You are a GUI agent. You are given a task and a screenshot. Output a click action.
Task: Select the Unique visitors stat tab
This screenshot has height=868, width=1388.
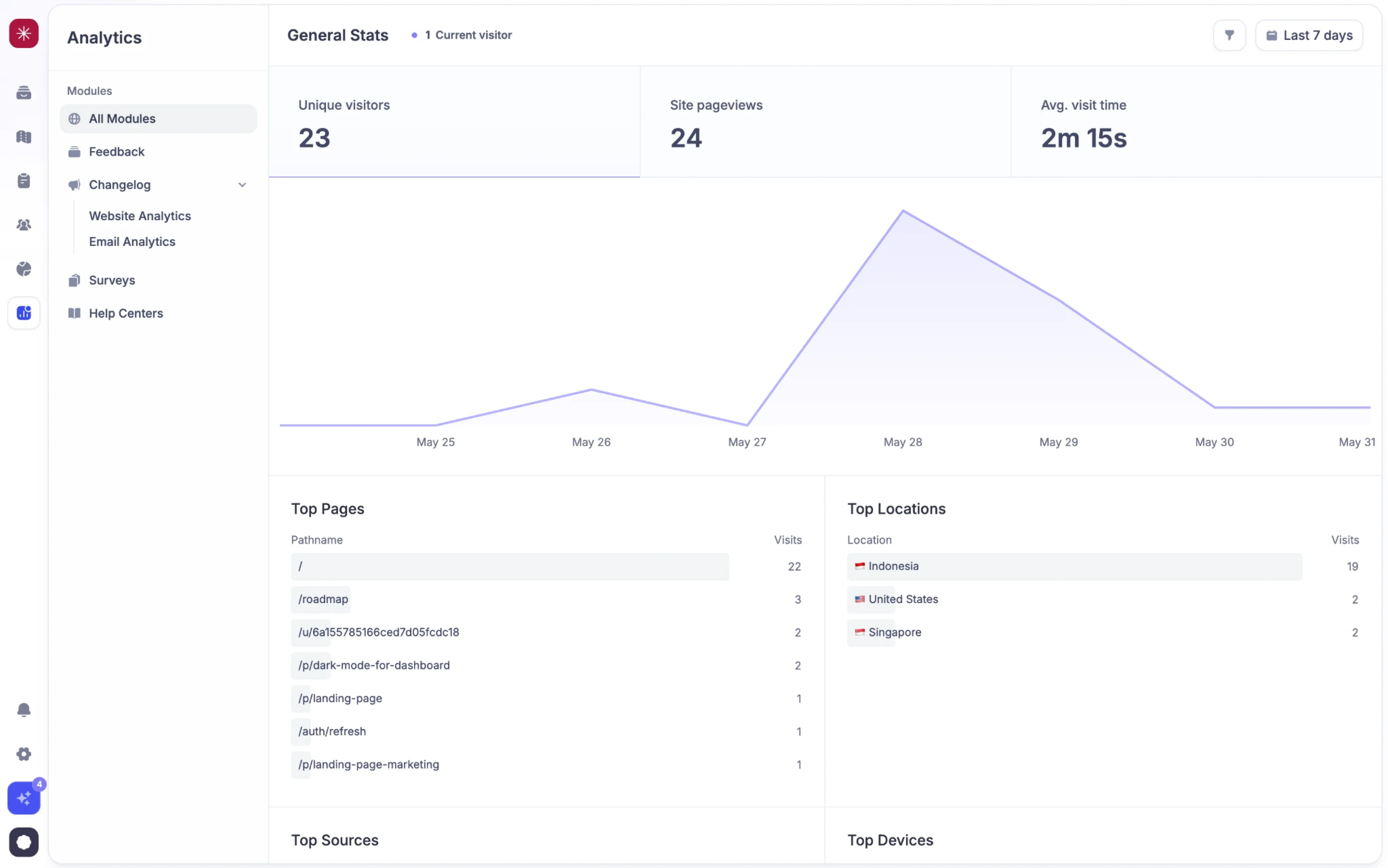coord(454,122)
